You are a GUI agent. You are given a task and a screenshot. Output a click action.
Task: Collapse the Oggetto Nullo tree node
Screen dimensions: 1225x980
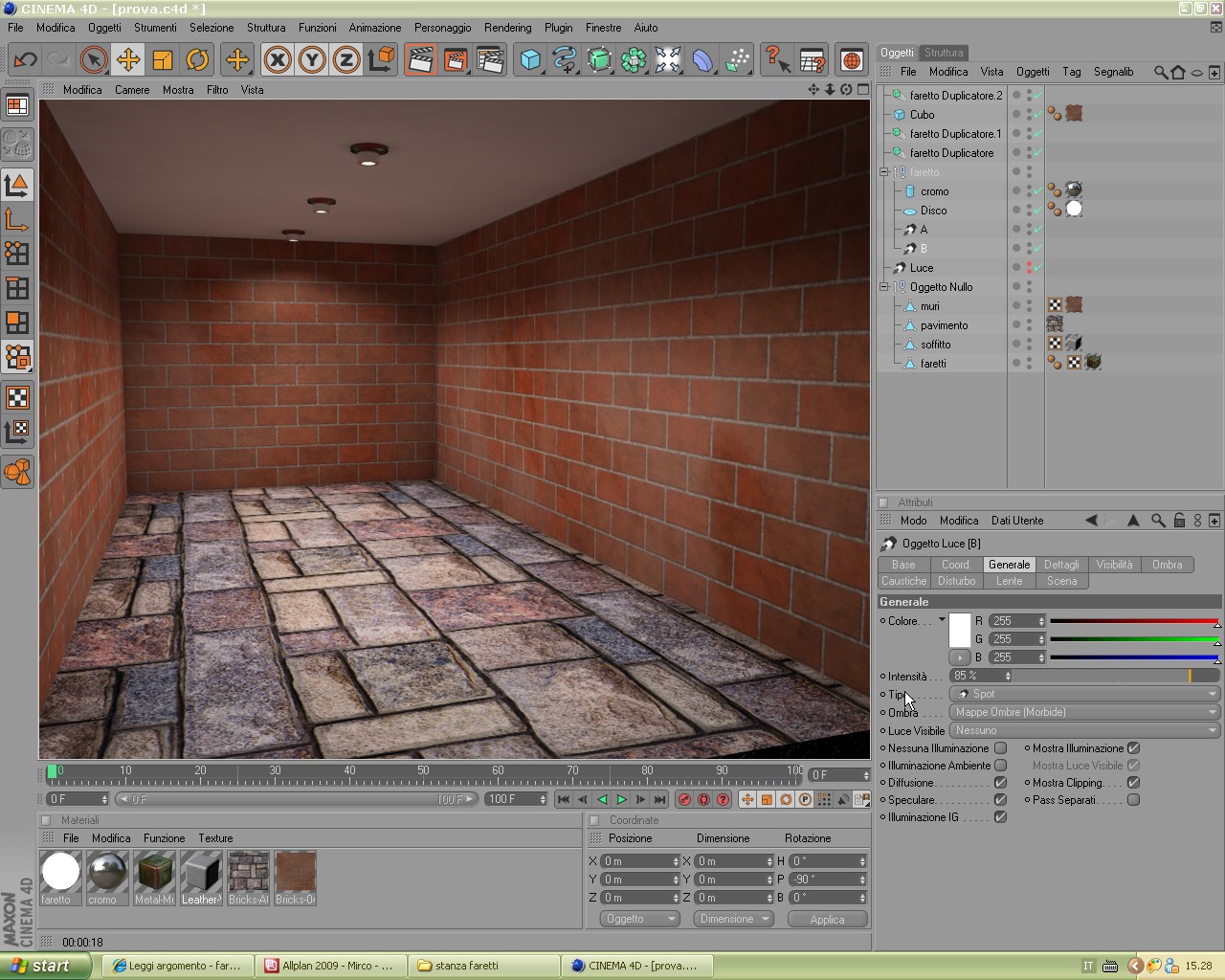[884, 287]
